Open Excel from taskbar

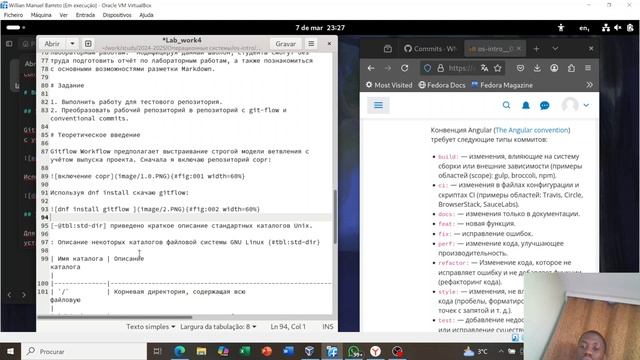[245, 351]
